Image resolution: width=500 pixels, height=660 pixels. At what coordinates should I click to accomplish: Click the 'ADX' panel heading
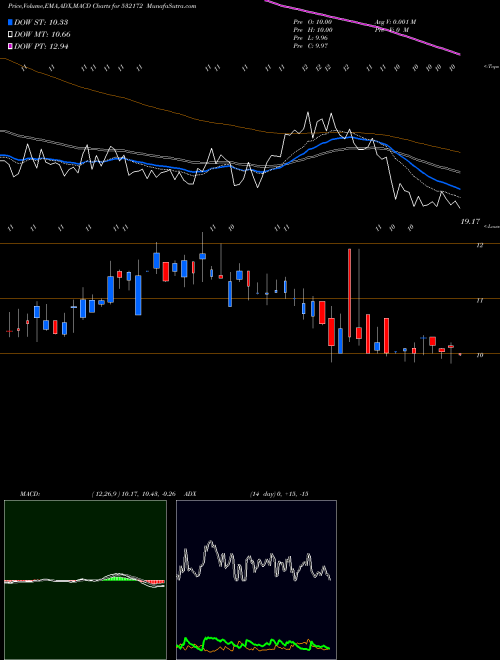coord(190,494)
